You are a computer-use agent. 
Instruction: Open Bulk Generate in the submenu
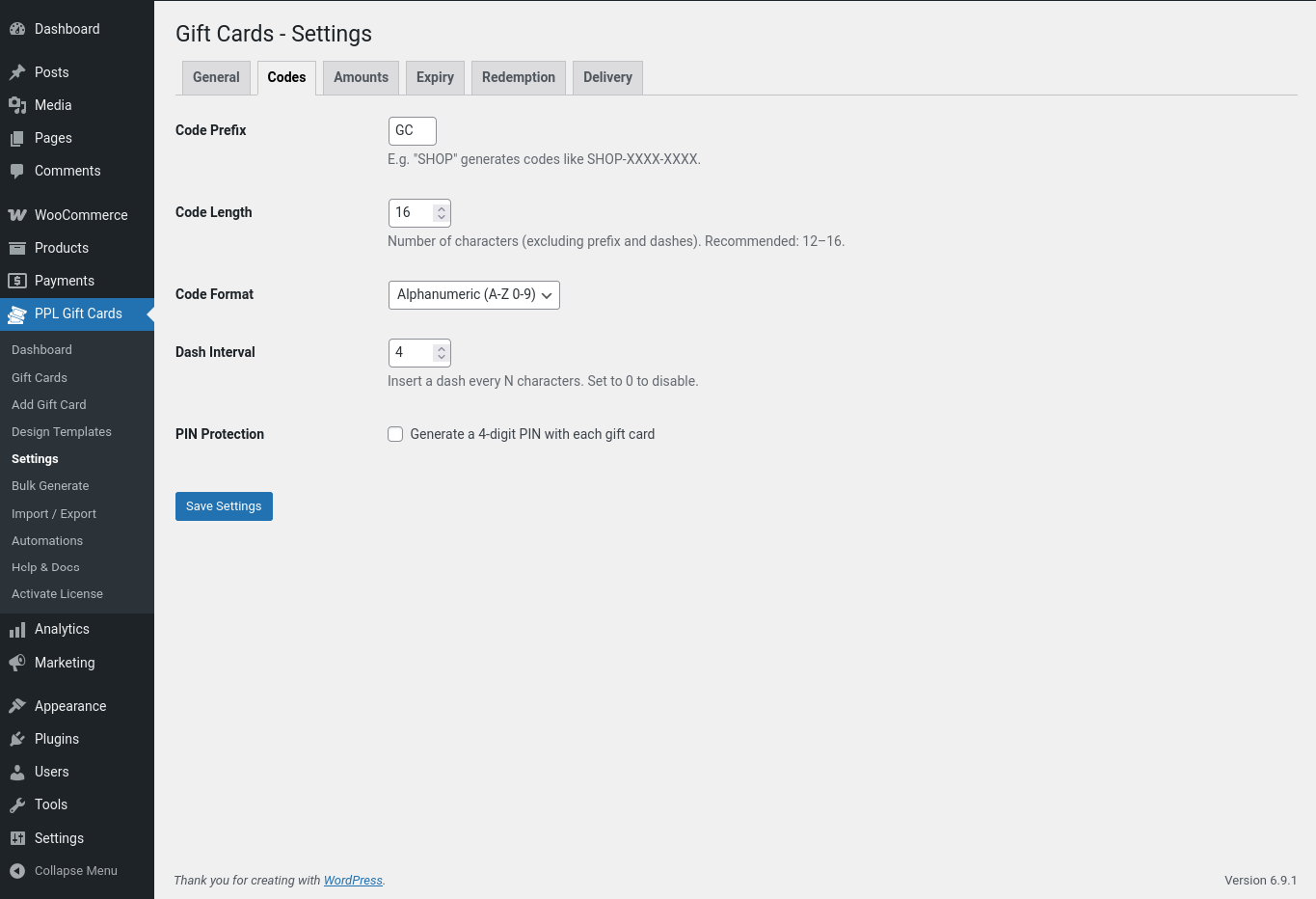[50, 486]
